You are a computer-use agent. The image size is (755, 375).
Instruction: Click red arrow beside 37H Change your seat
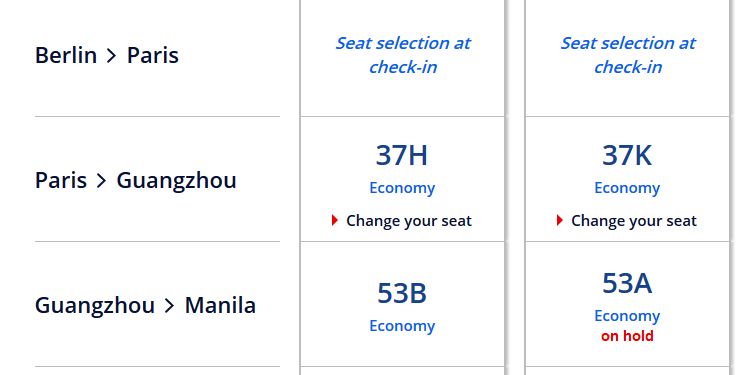pos(335,220)
